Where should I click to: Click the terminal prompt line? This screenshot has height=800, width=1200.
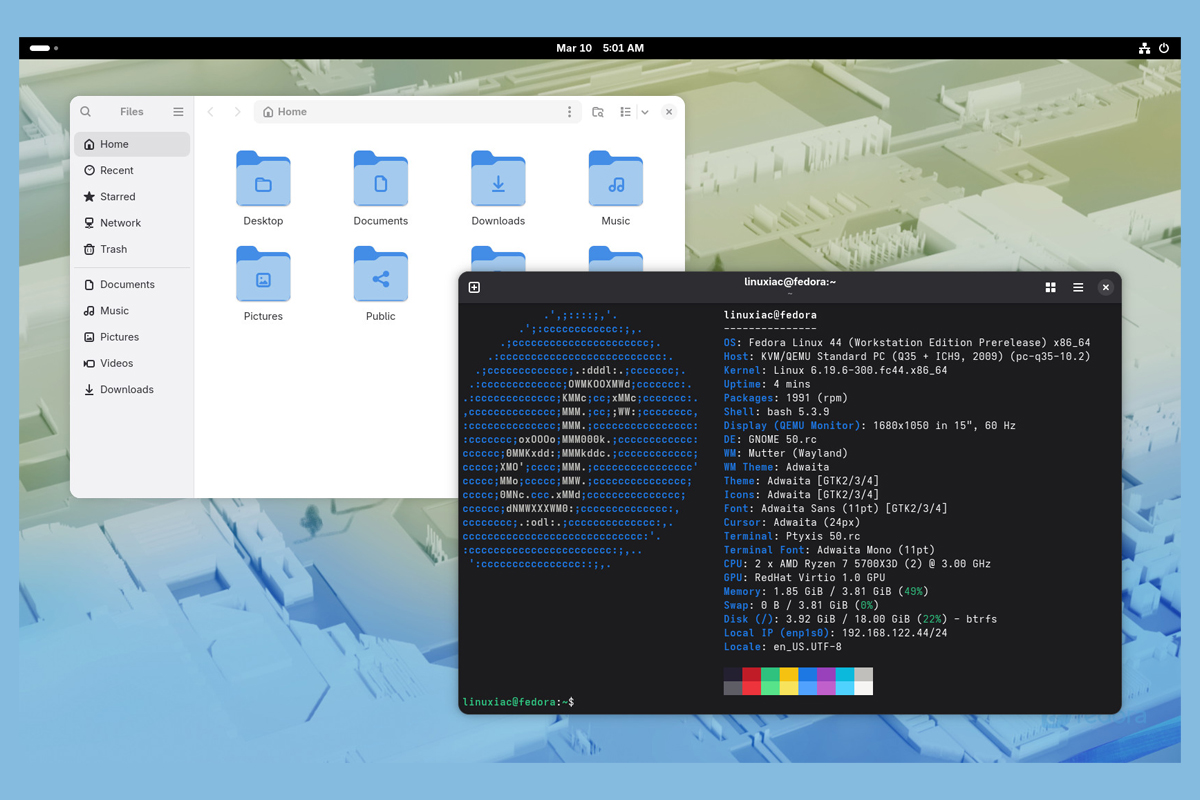518,702
